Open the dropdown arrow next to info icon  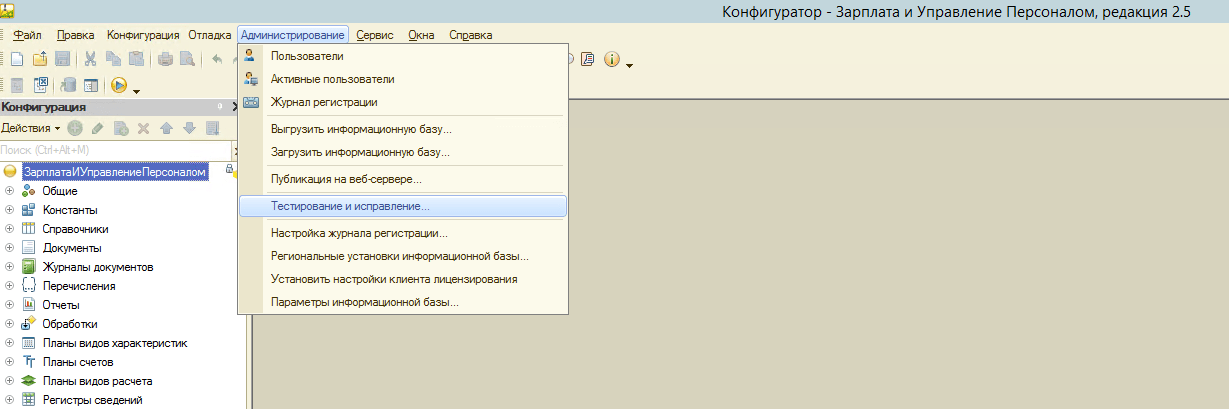click(629, 64)
